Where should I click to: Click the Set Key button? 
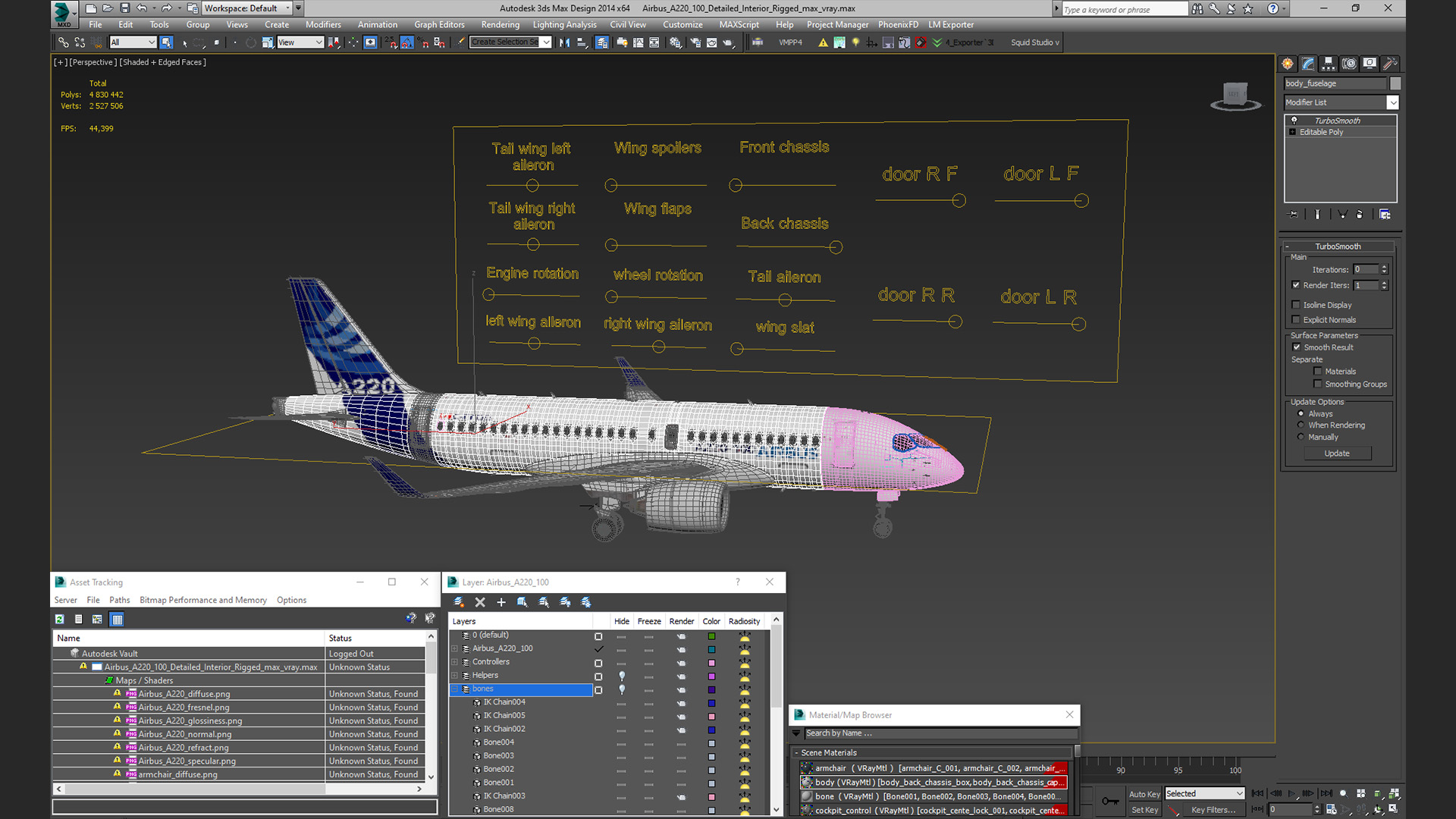coord(1144,810)
